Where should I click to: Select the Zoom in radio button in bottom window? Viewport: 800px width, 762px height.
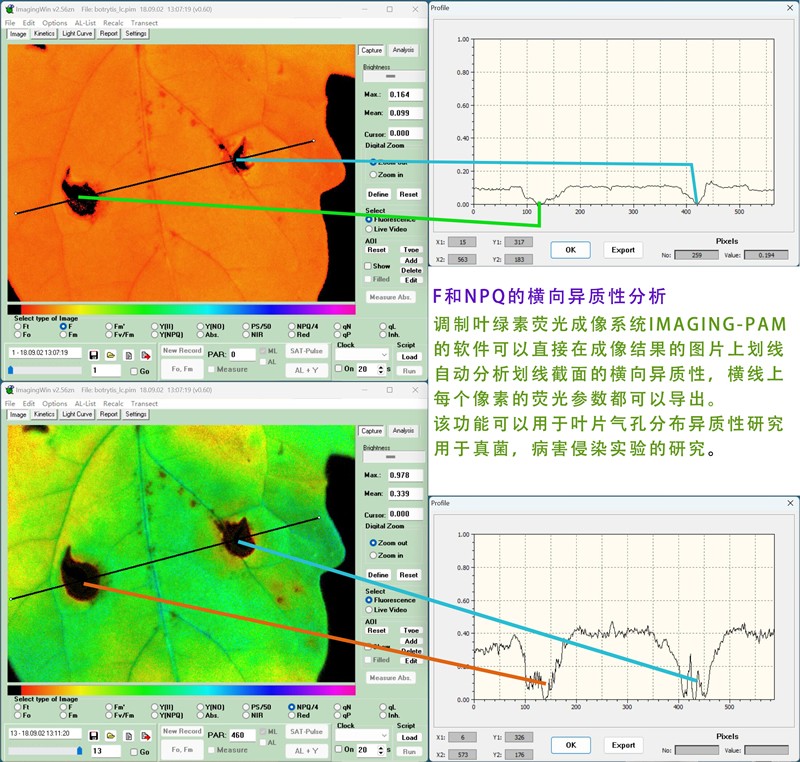(x=372, y=555)
